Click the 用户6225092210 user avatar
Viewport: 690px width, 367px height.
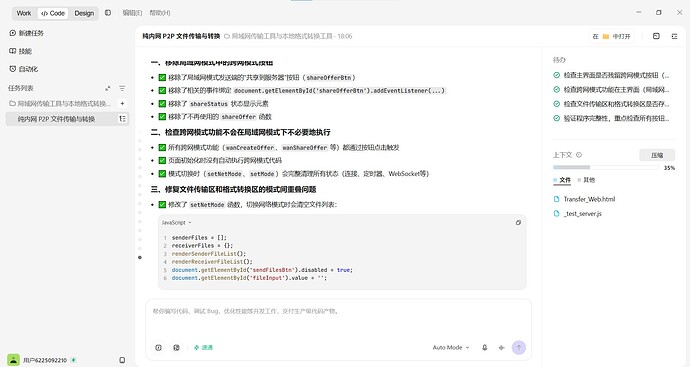click(14, 360)
